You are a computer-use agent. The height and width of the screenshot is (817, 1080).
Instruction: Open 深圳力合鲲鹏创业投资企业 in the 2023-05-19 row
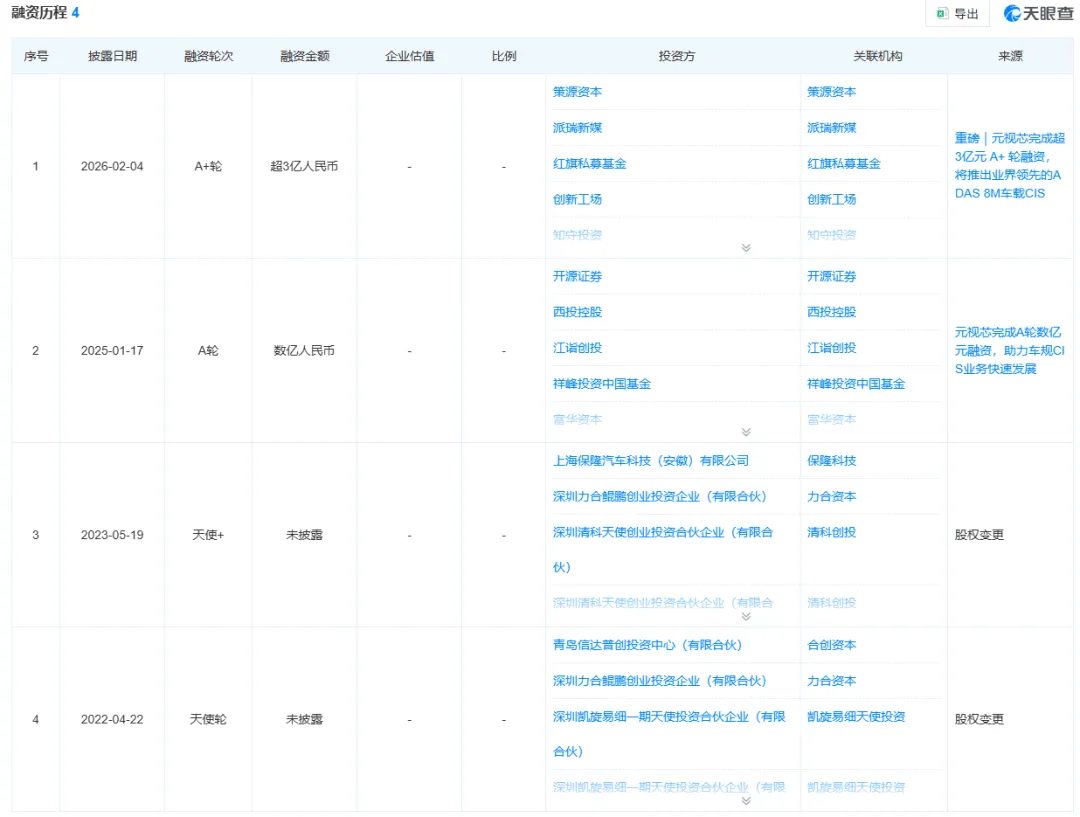pyautogui.click(x=660, y=496)
